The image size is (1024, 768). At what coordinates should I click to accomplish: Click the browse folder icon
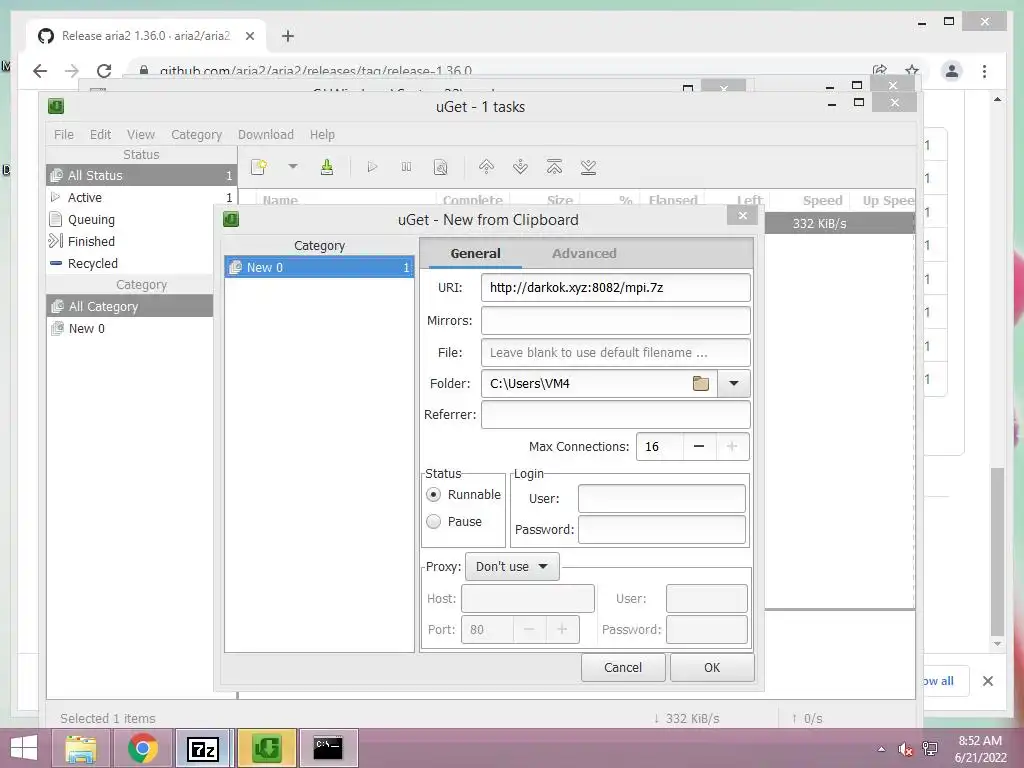701,383
